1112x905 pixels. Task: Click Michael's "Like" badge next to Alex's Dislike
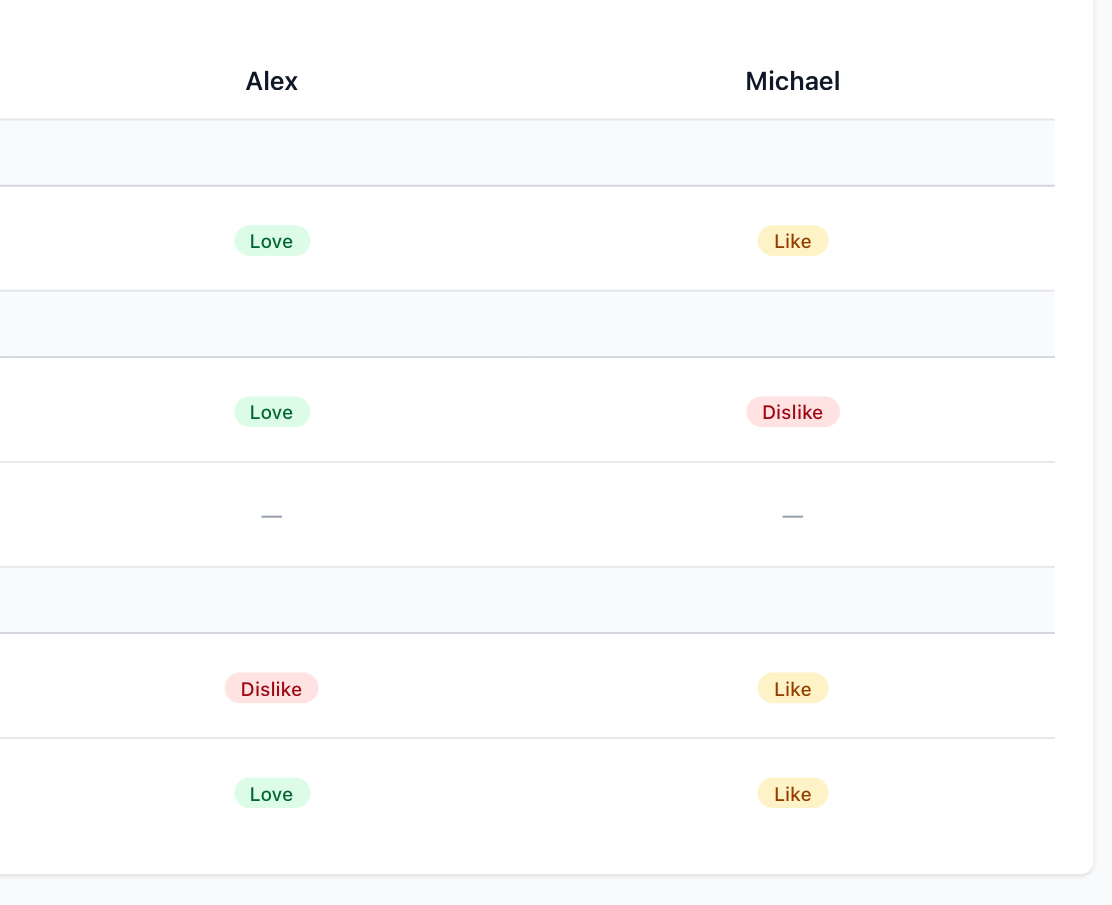click(x=792, y=688)
